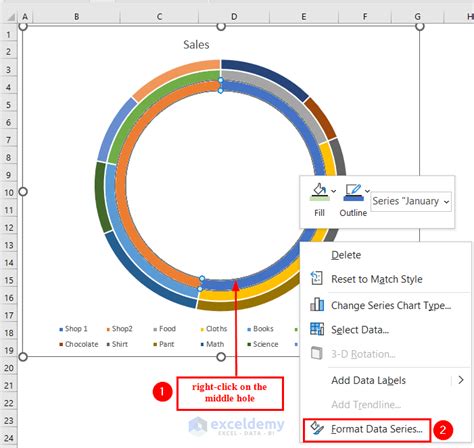This screenshot has width=474, height=448.
Task: Click the Sales chart title
Action: pos(196,45)
